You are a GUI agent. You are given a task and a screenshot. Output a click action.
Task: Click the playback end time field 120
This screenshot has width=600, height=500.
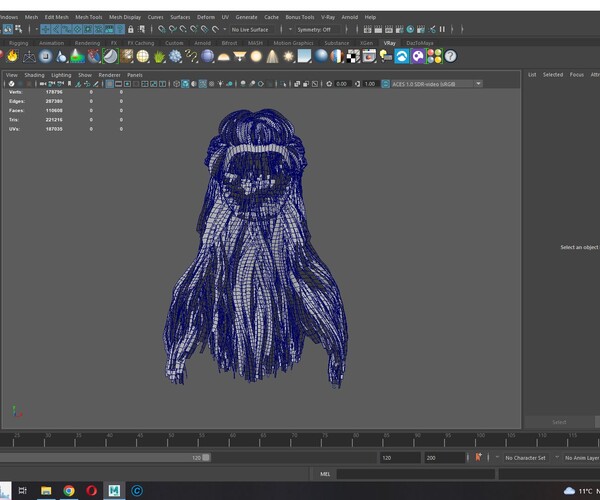[400, 458]
